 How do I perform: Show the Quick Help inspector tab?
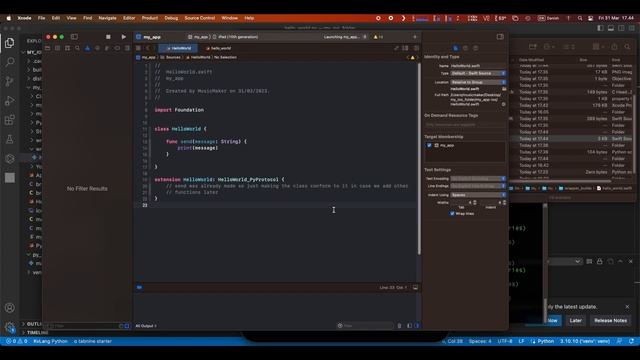(475, 48)
